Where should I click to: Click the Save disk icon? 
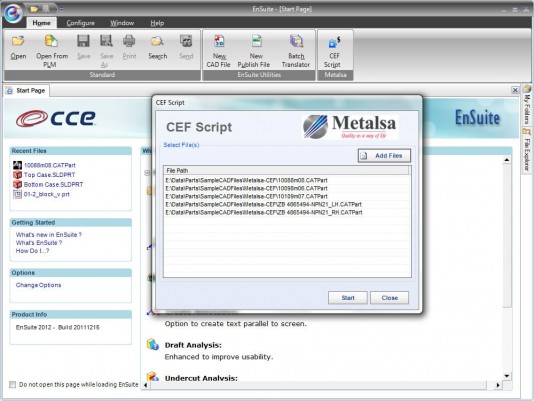[83, 41]
